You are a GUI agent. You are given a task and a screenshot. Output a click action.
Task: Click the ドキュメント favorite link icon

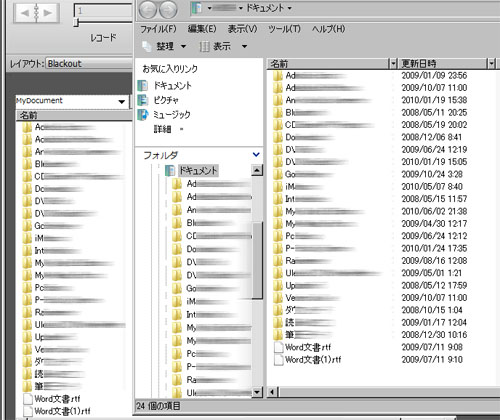(143, 86)
